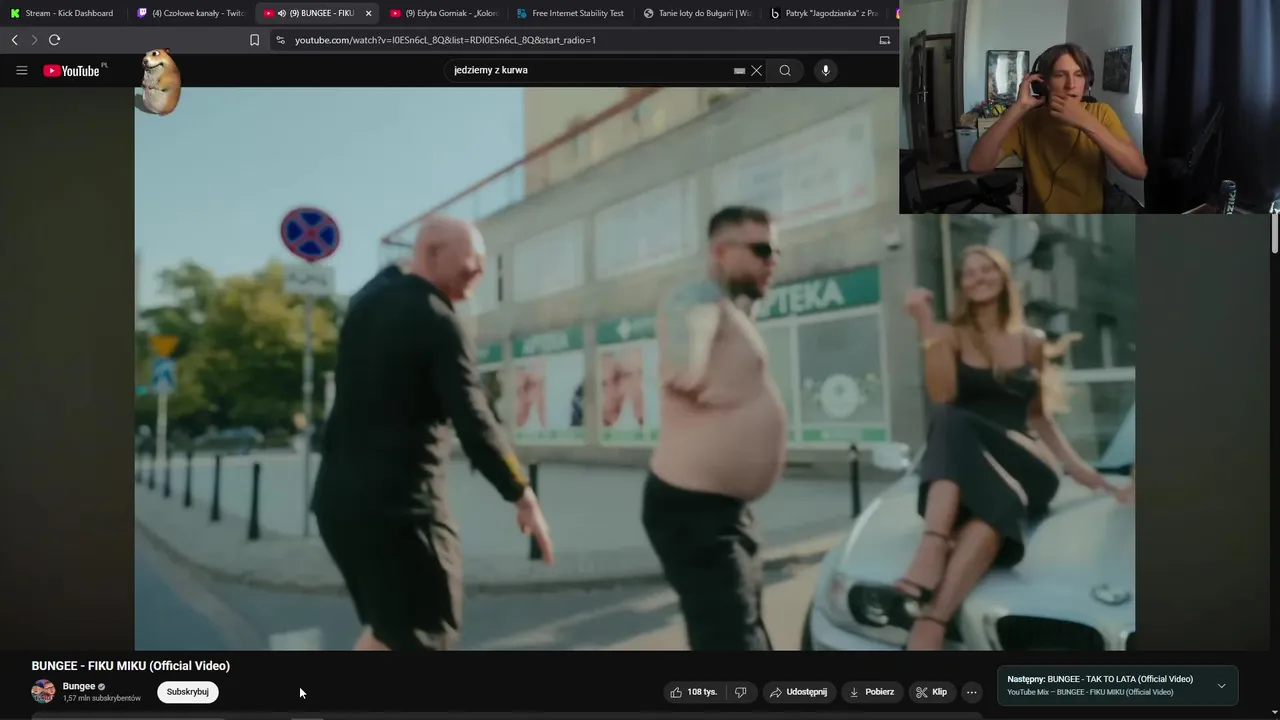Clear the search box with the X

click(x=756, y=70)
